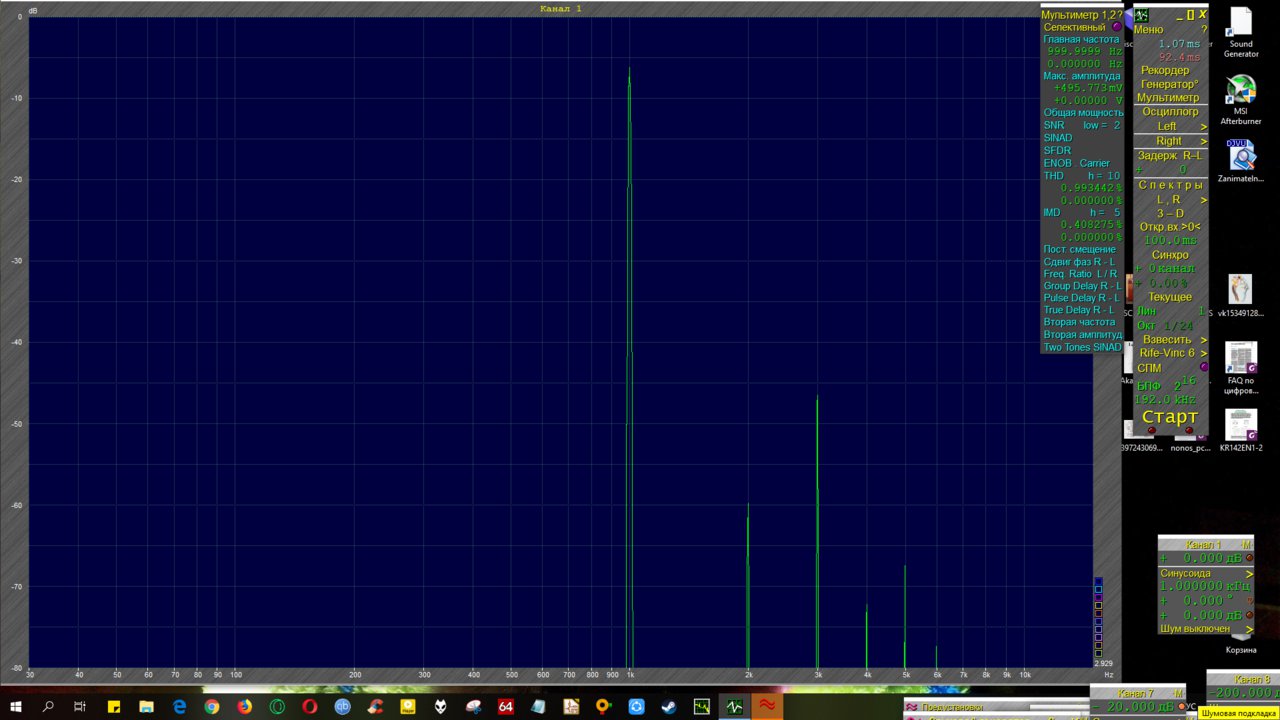
Task: Expand the Шум выключен noise selector
Action: (x=1206, y=629)
